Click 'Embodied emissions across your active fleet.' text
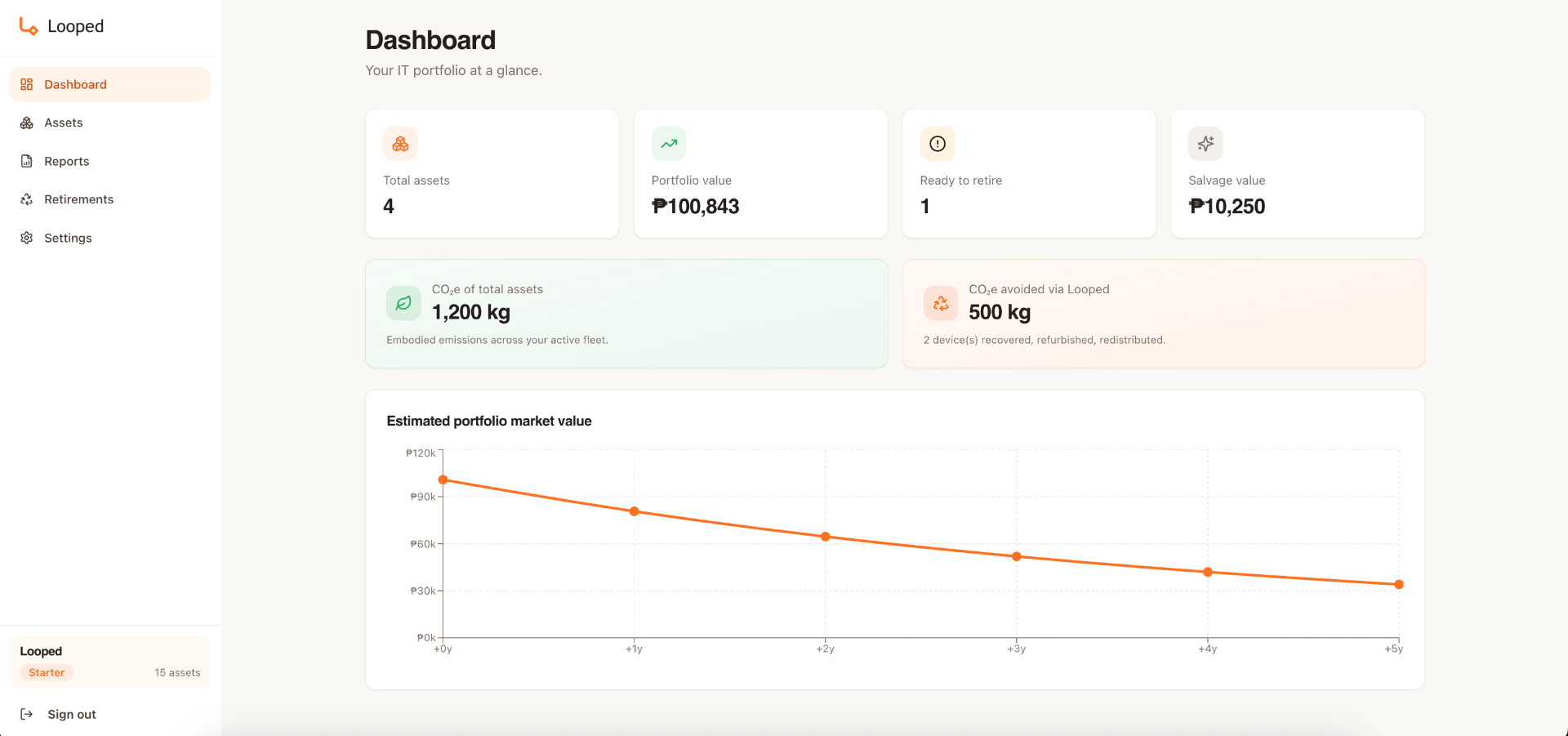 497,340
